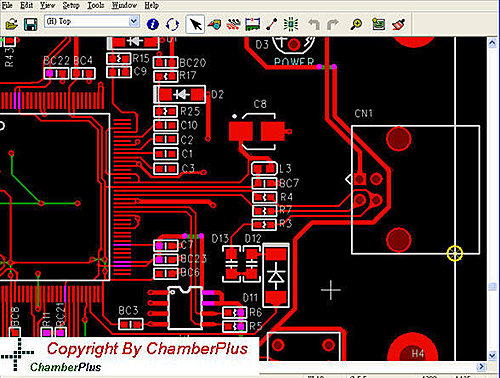Click the vertical scrollbar up arrow
Viewport: 500px width, 378px height.
point(492,43)
